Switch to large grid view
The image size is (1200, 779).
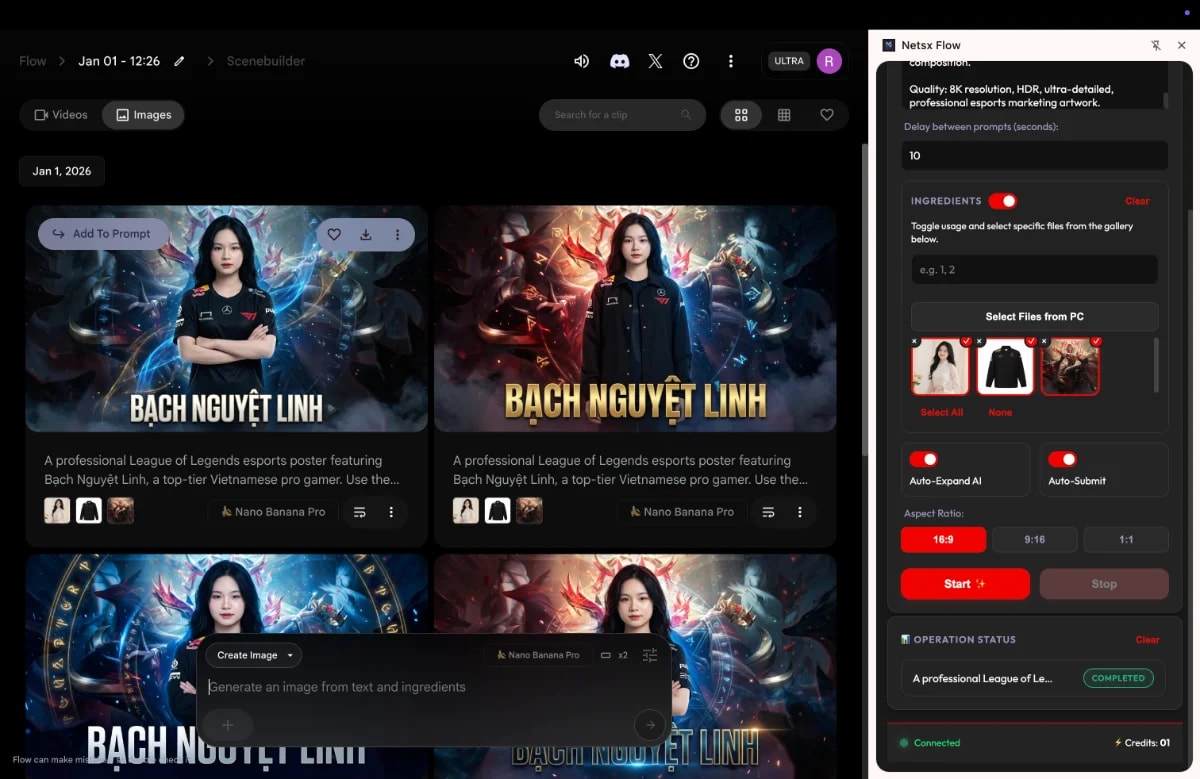coord(741,115)
